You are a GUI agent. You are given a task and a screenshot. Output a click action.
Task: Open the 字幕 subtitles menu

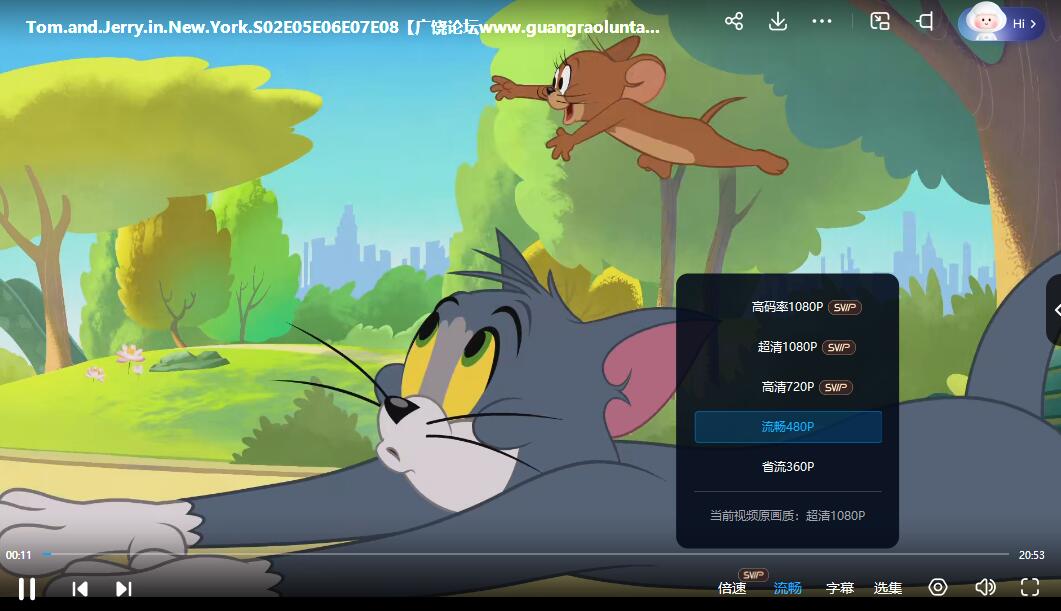(x=840, y=588)
